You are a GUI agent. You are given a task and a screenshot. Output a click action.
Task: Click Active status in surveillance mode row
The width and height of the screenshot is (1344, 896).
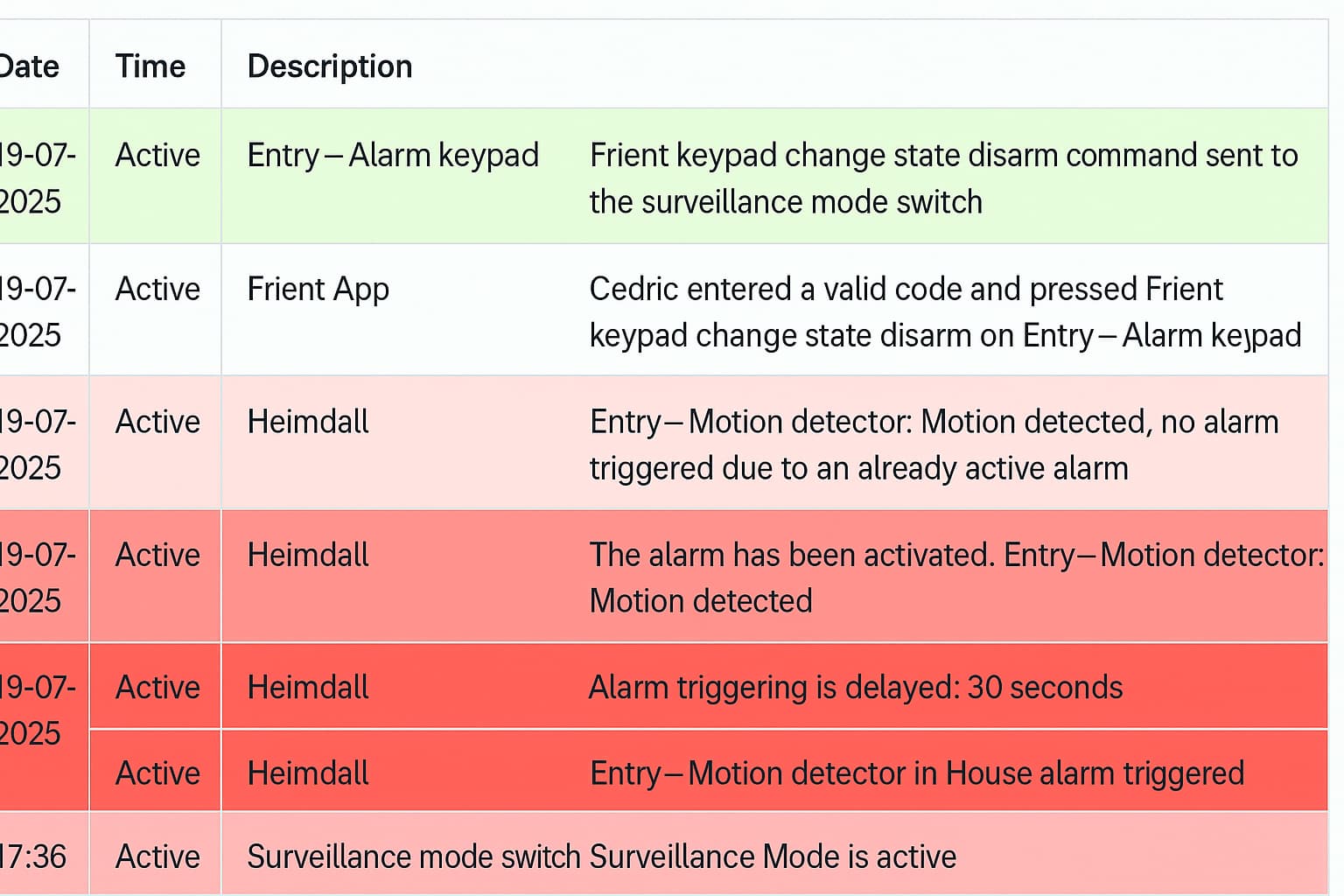point(157,857)
